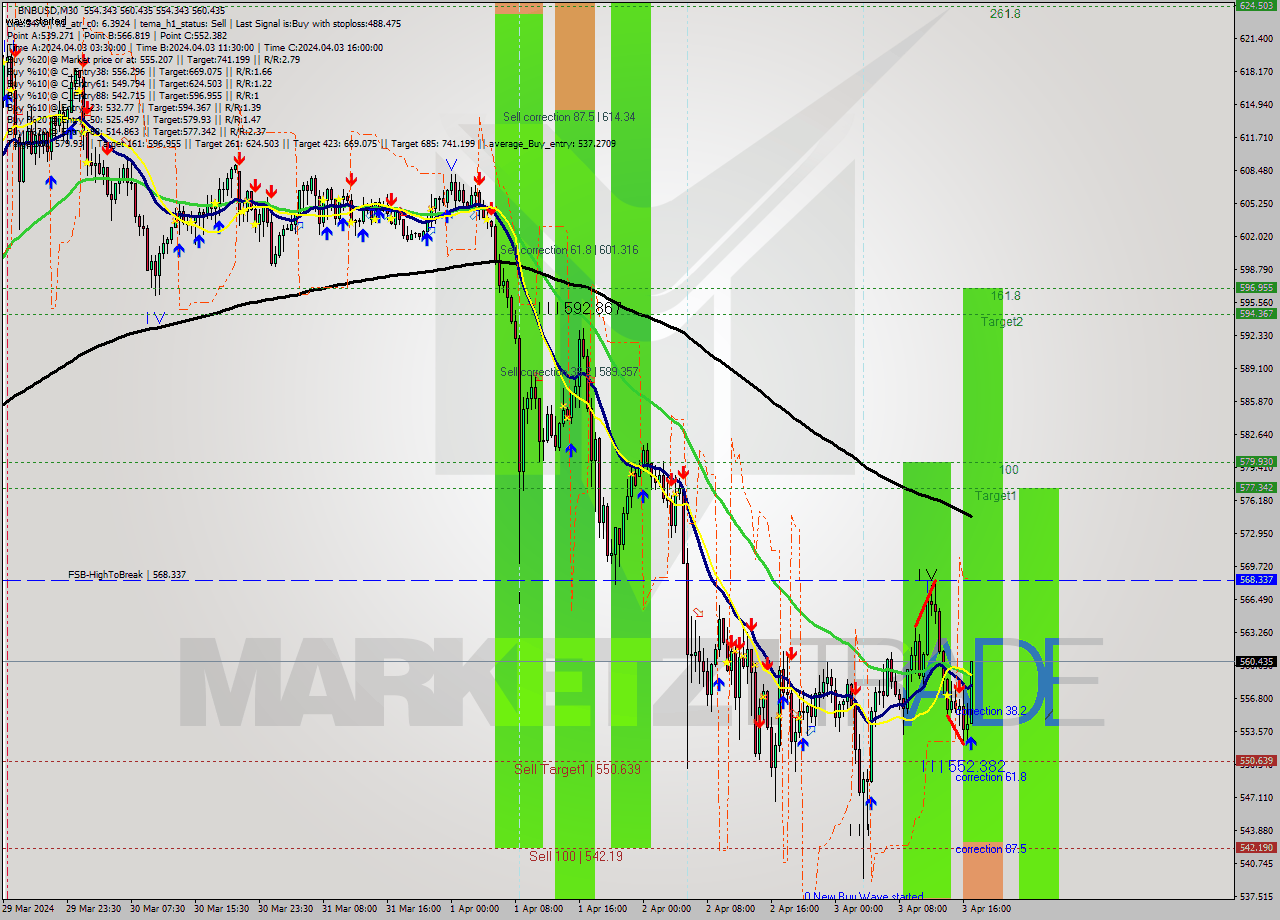Click the 'correction 61.8' blue label
This screenshot has width=1280, height=920.
tap(990, 777)
